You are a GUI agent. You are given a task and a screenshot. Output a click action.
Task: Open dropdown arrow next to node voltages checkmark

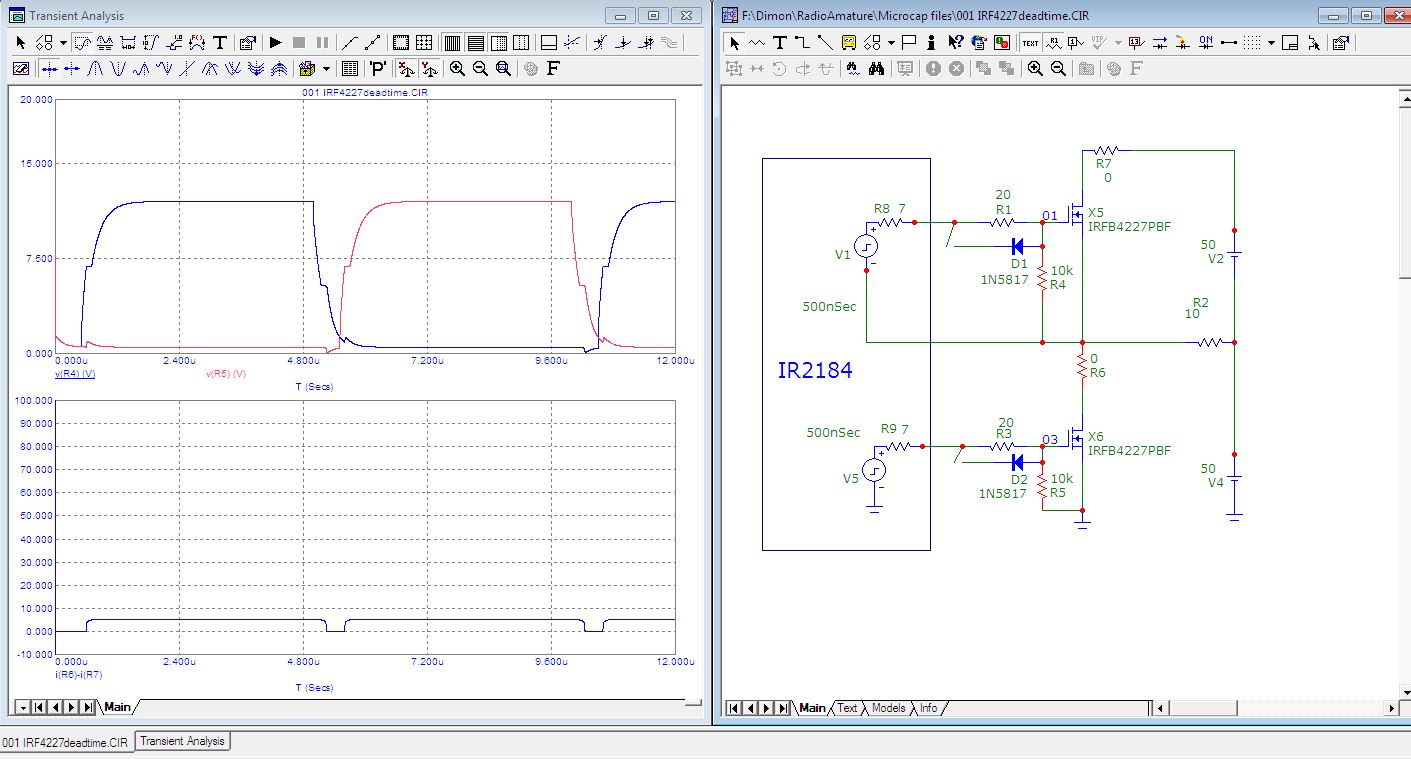(1118, 43)
